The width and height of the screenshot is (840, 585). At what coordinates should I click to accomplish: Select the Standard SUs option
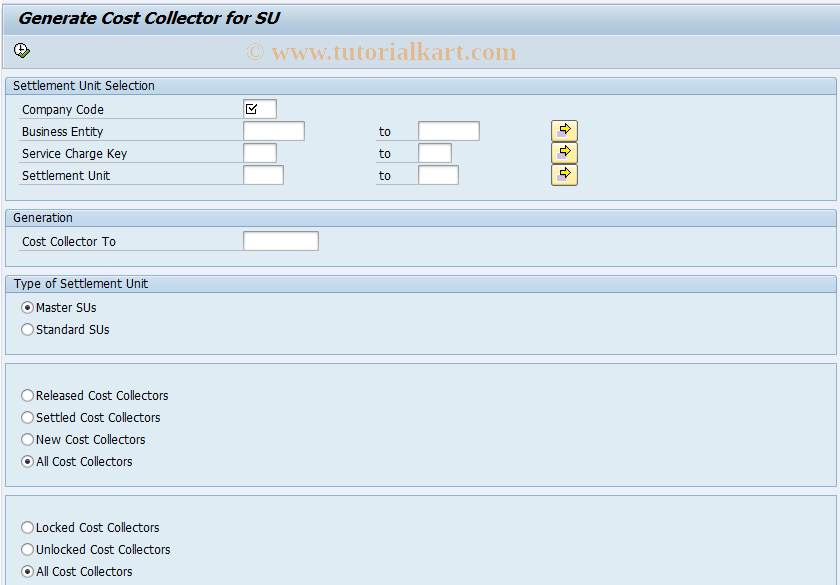coord(27,329)
